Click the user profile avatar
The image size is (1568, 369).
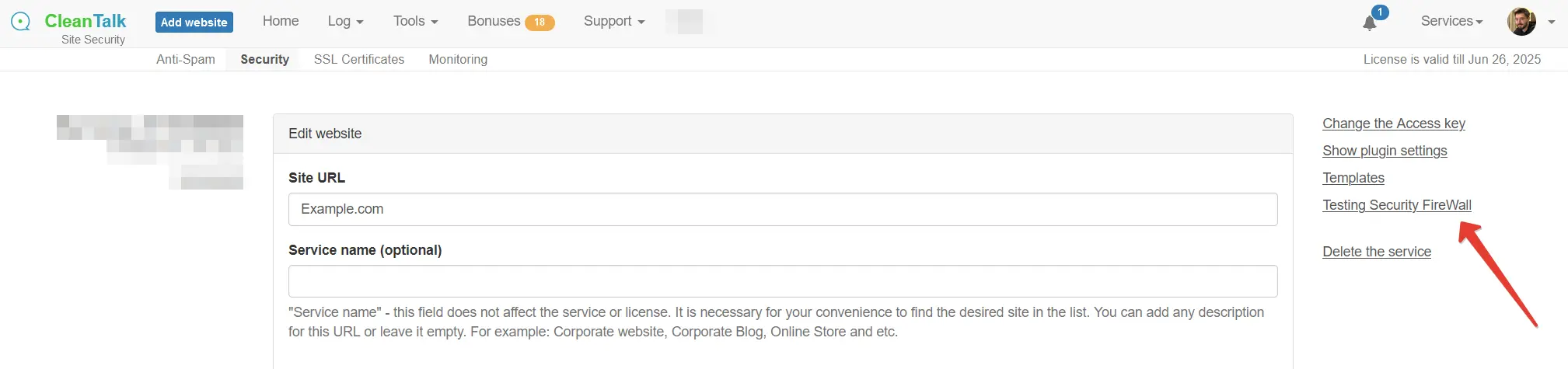(1521, 22)
